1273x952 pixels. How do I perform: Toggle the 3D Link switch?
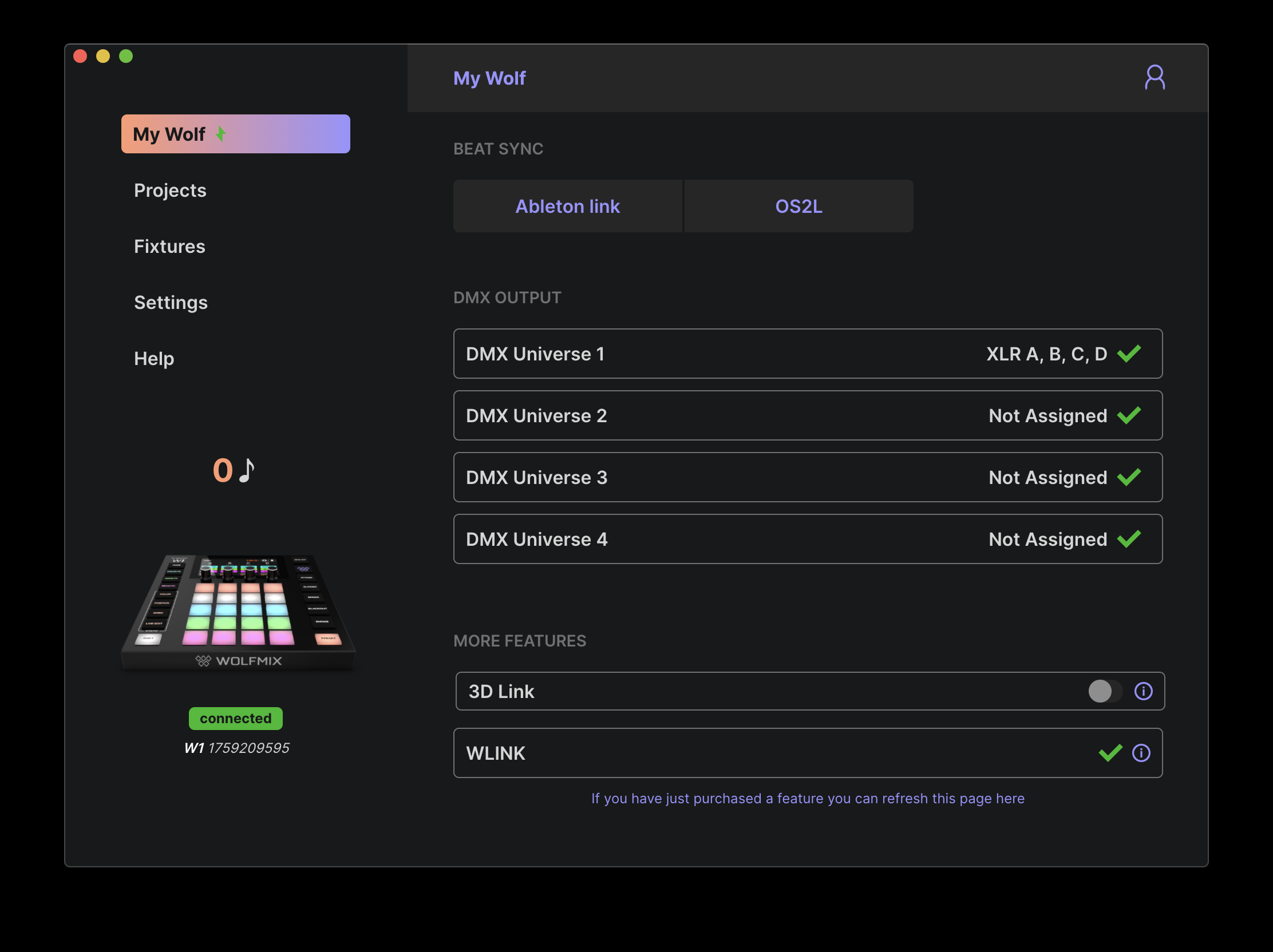tap(1104, 691)
